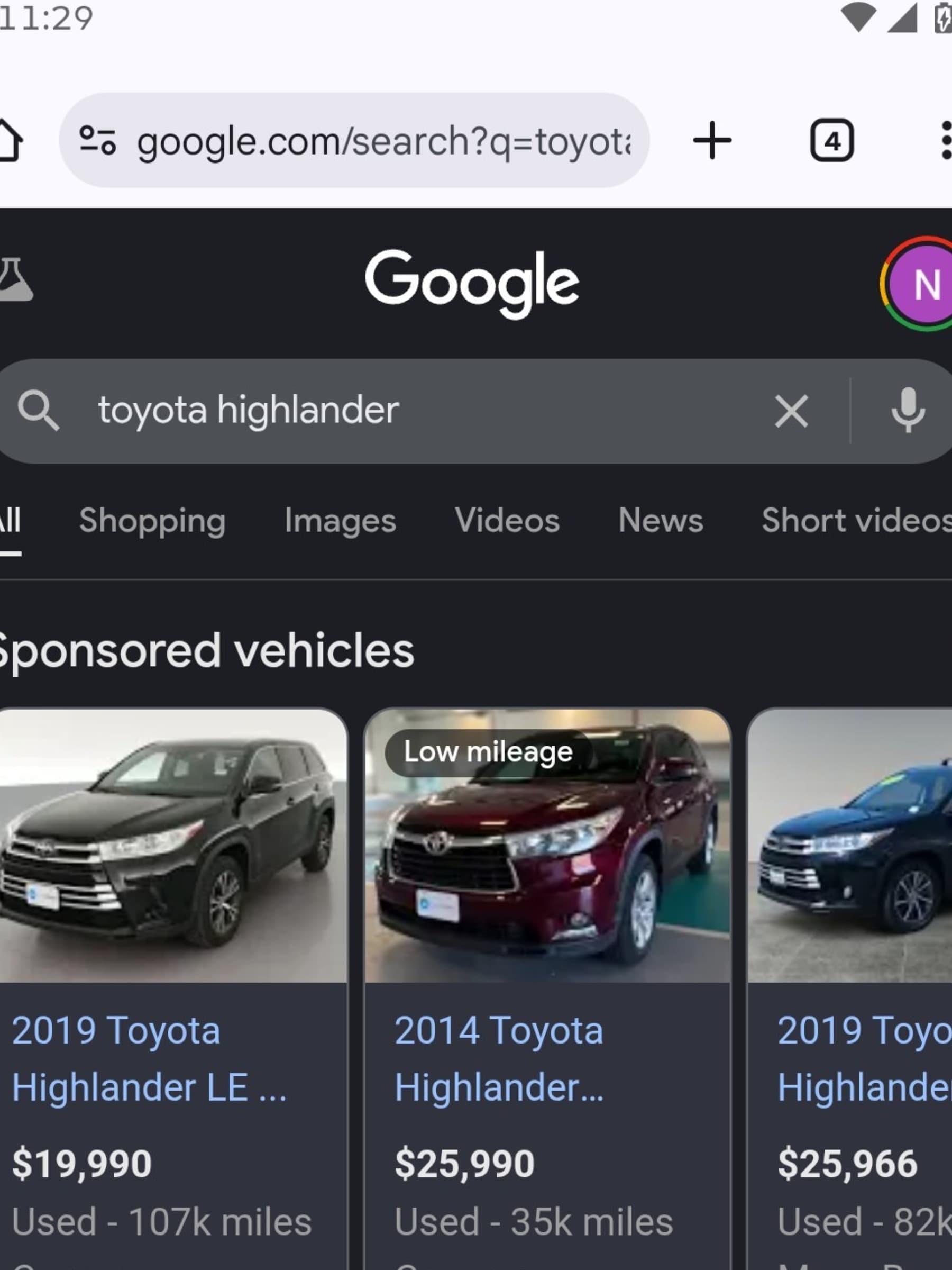Switch to the Images tab

340,521
